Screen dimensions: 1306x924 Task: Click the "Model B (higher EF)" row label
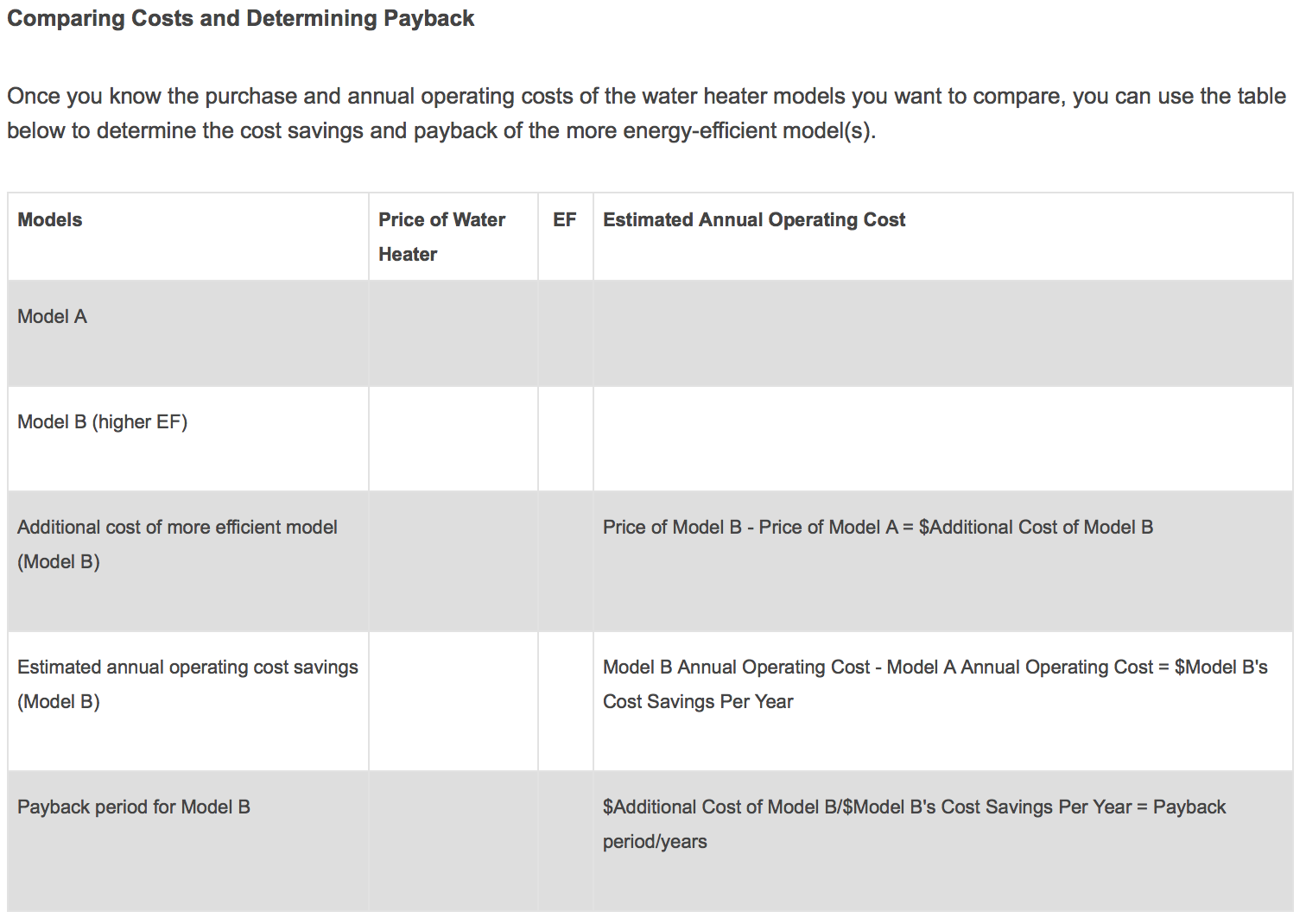point(102,422)
